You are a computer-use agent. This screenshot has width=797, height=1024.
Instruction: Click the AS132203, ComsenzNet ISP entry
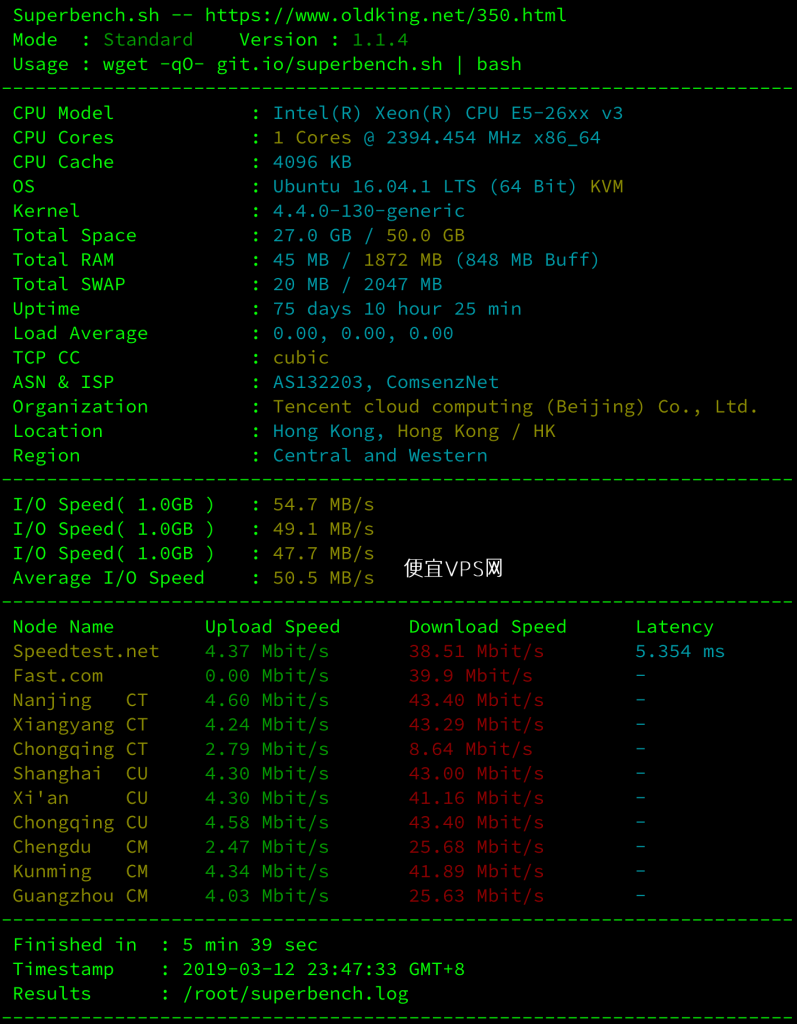point(385,382)
